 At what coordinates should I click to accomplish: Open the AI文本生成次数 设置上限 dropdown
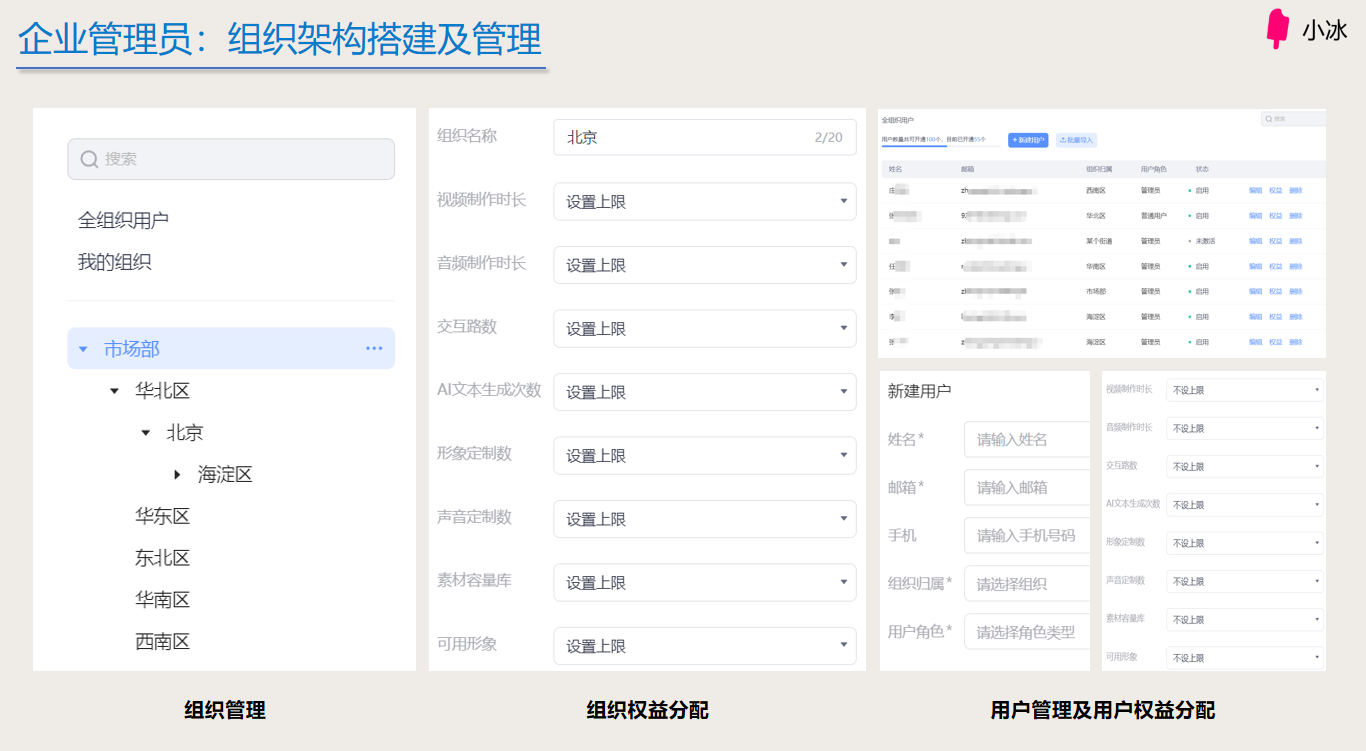click(x=705, y=392)
